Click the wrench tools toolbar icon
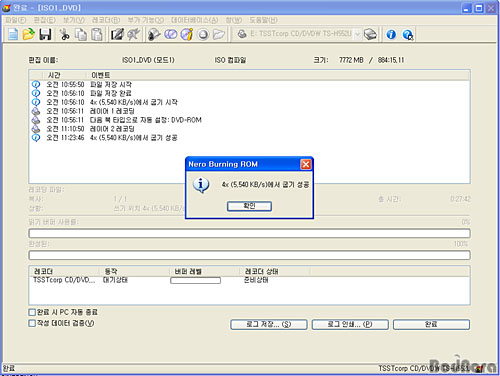500x376 pixels. (133, 34)
